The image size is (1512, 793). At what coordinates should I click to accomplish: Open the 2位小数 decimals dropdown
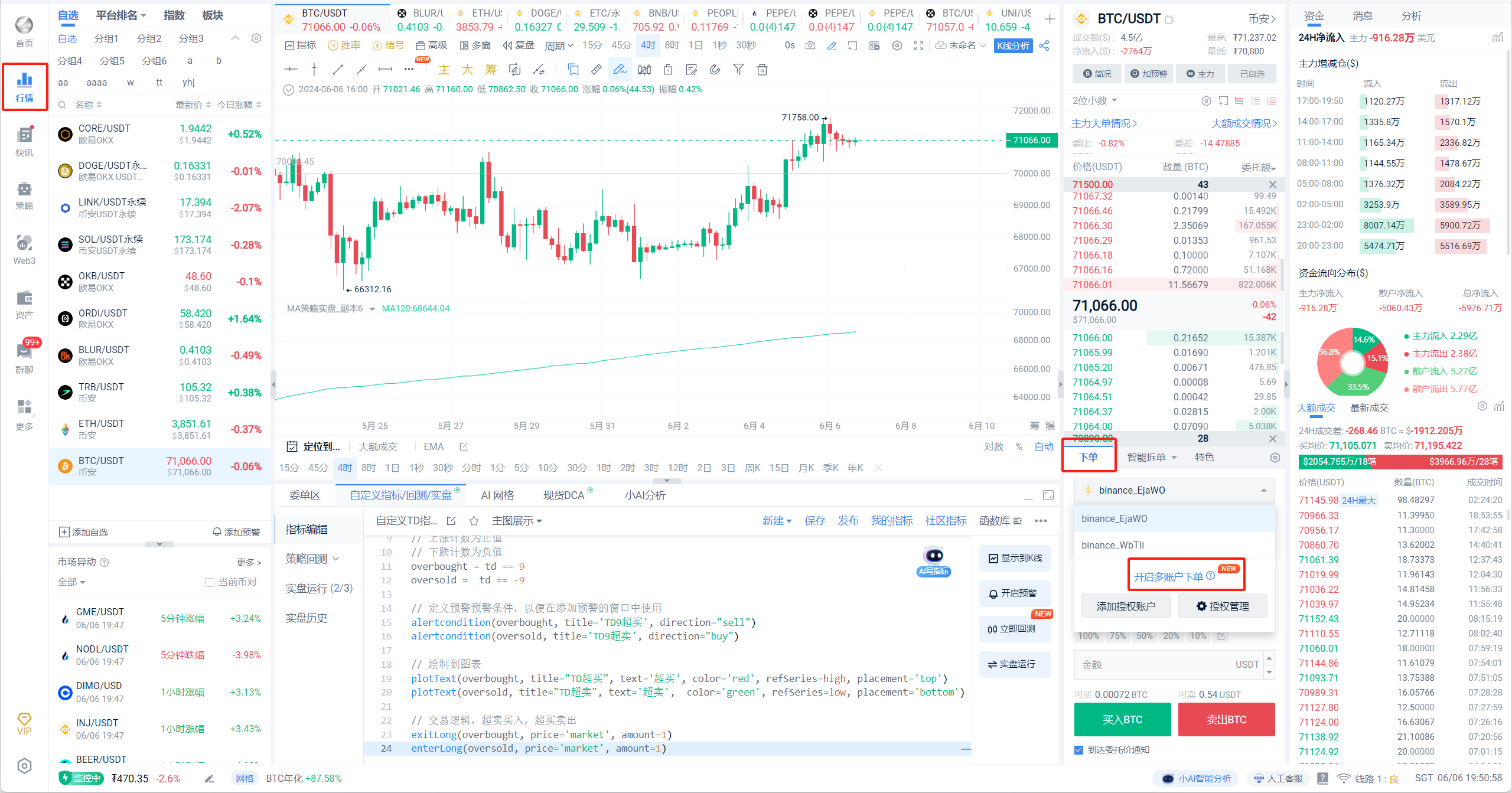(1095, 100)
